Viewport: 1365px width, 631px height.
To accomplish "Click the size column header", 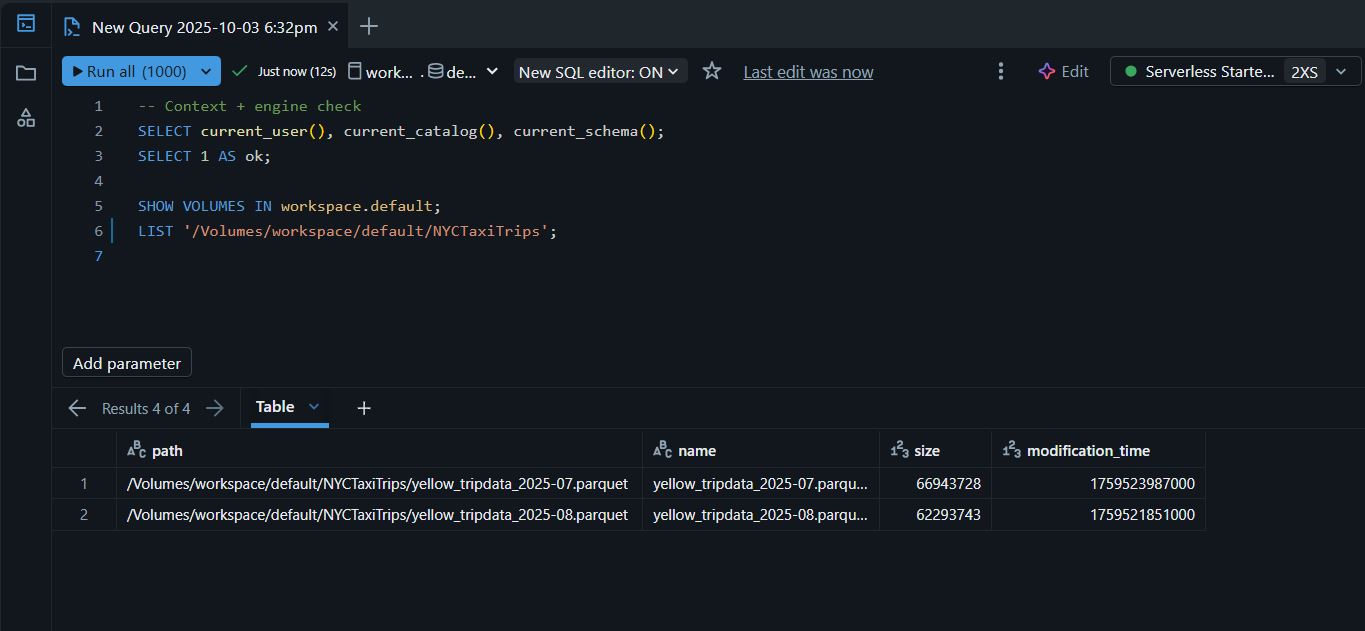I will (935, 451).
